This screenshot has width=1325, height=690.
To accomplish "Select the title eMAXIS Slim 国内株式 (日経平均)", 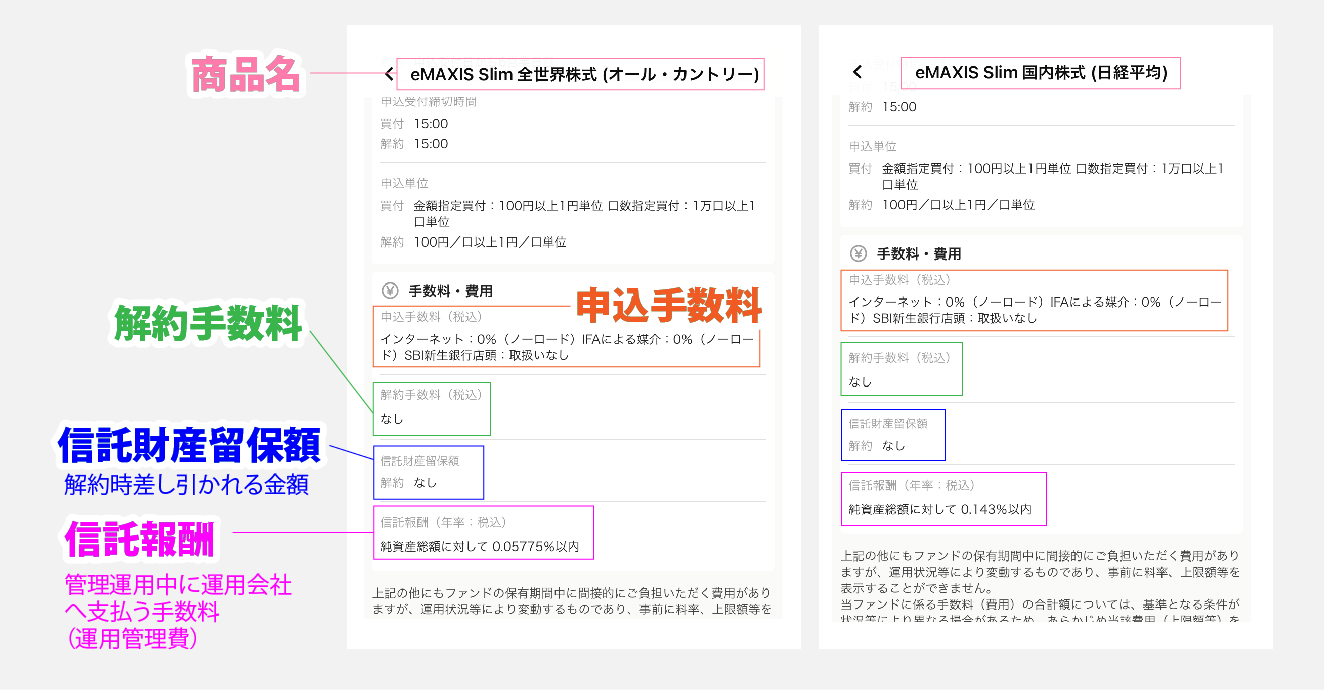I will click(x=1040, y=72).
